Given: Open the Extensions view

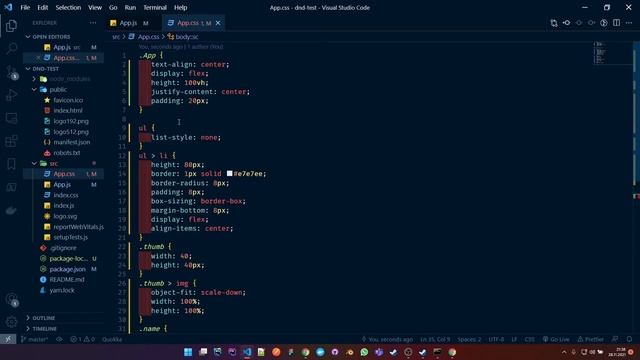Looking at the screenshot, I should (x=11, y=141).
